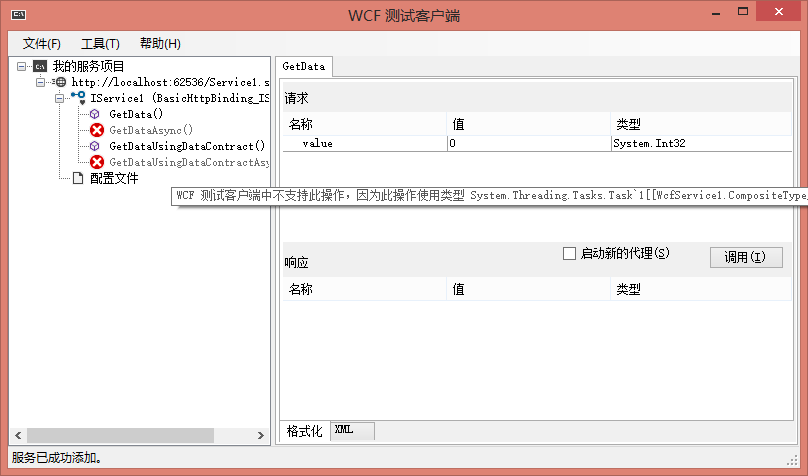Click red error icon beside GetDataAsync()

97,130
